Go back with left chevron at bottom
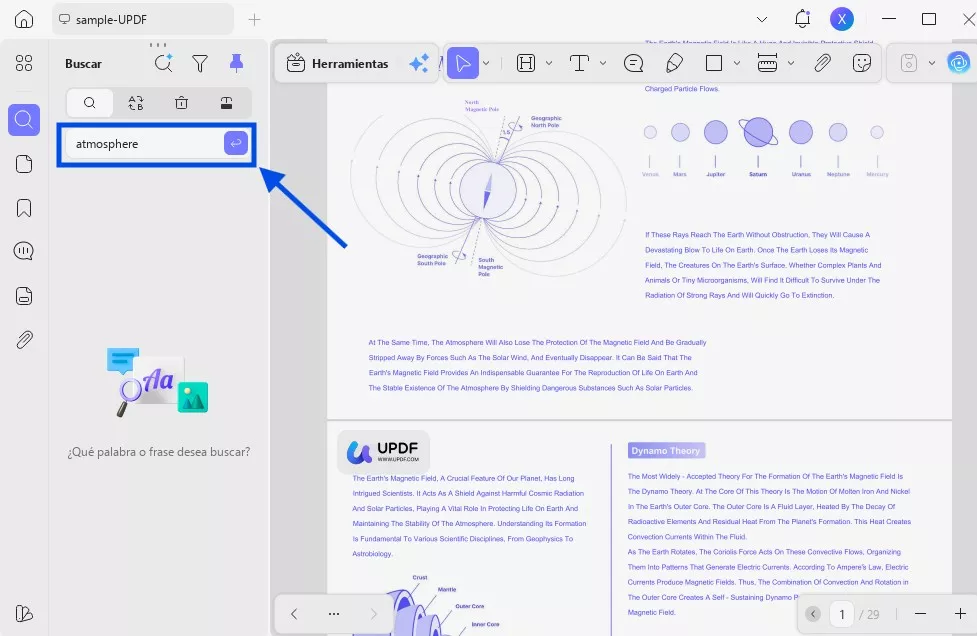This screenshot has height=636, width=977. point(294,614)
